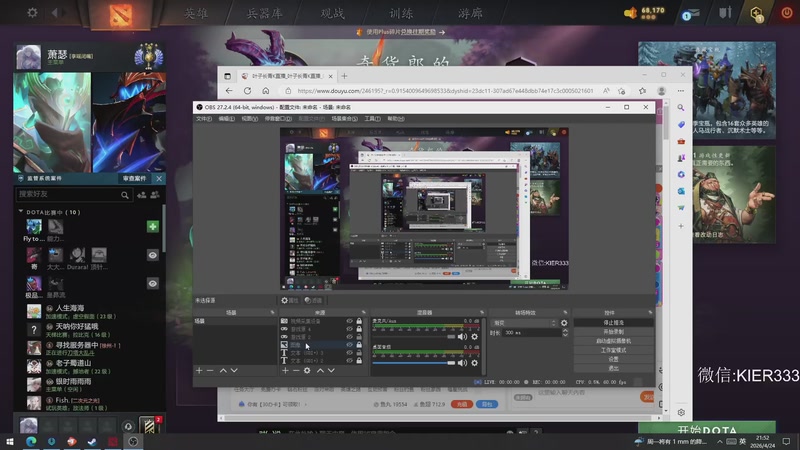Screen dimensions: 800x450
Task: Show hidden Windows tray icons chevron
Action: [x=719, y=441]
